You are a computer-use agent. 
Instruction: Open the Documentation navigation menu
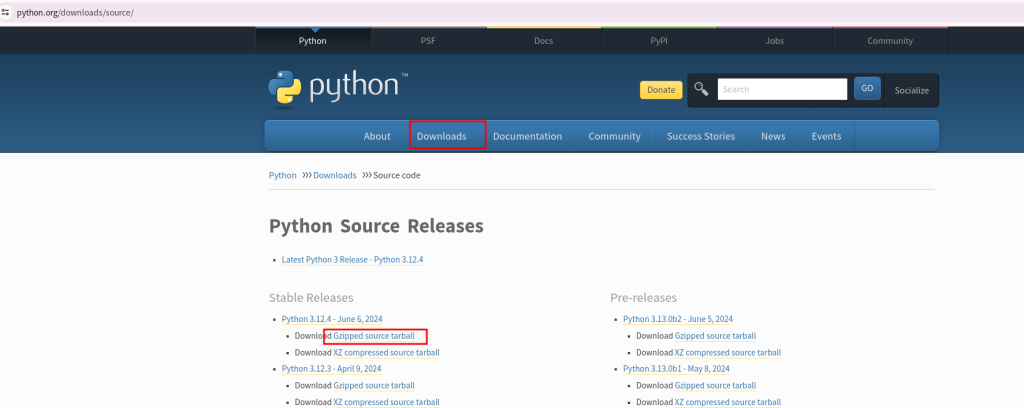pyautogui.click(x=527, y=136)
